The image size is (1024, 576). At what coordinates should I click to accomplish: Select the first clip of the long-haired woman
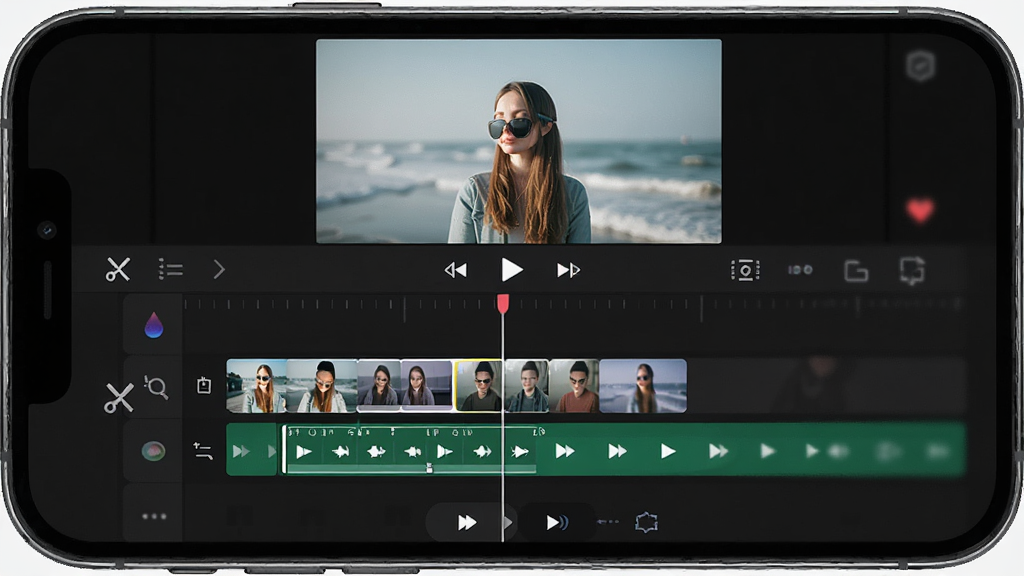pos(257,385)
